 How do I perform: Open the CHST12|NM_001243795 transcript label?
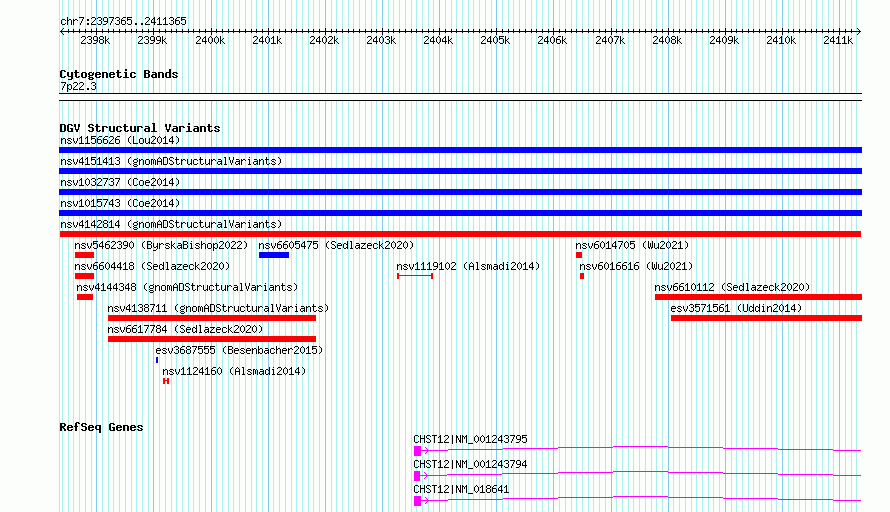point(470,439)
